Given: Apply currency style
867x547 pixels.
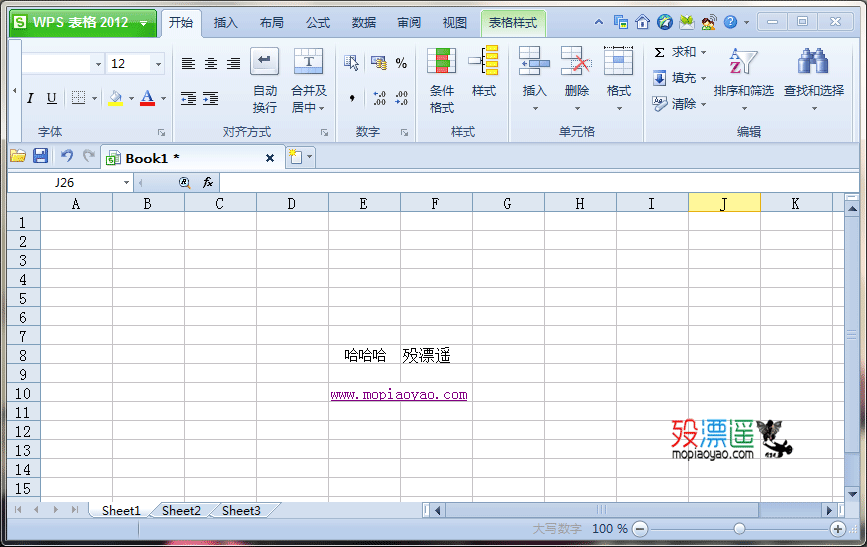Looking at the screenshot, I should point(379,63).
